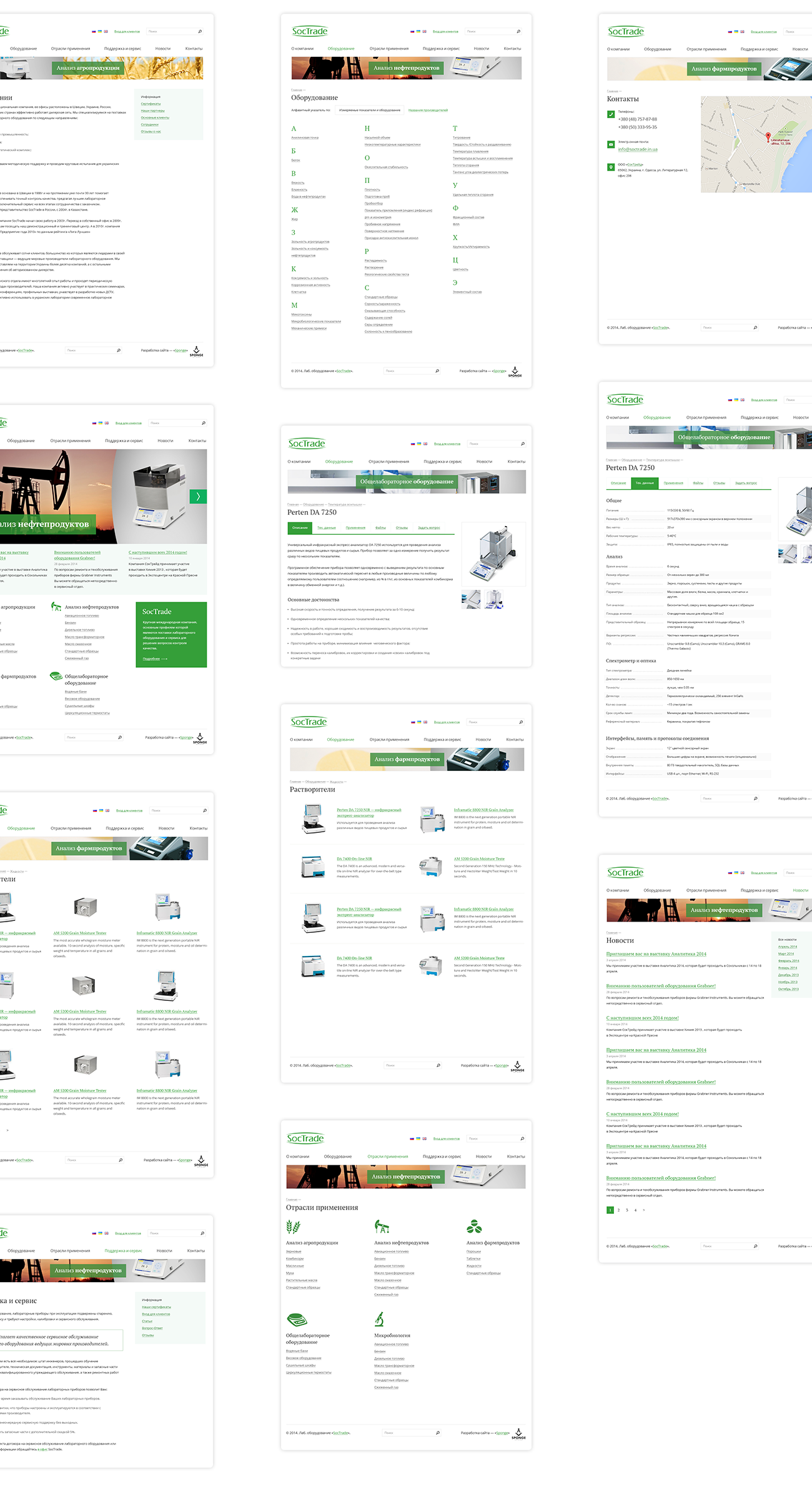Viewport: 812px width, 1487px height.
Task: Click the Sponge logo in the homepage footer
Action: [x=200, y=738]
